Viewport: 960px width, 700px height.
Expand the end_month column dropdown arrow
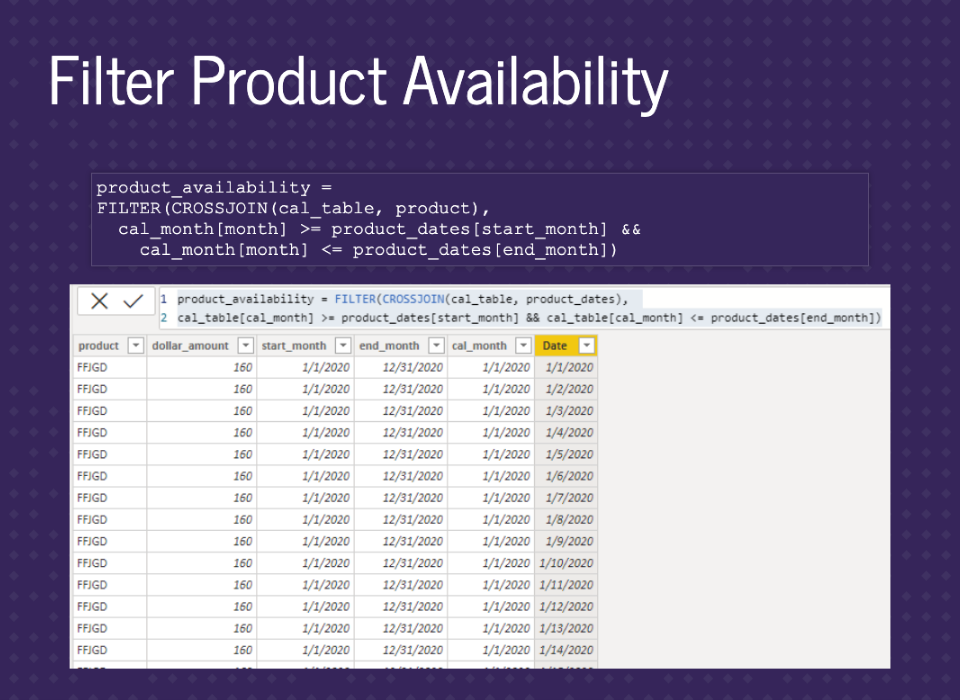436,346
